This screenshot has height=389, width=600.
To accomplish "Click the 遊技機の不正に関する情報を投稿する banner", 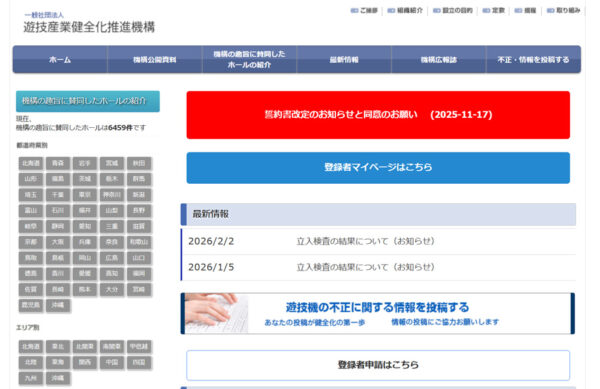I will 378,313.
